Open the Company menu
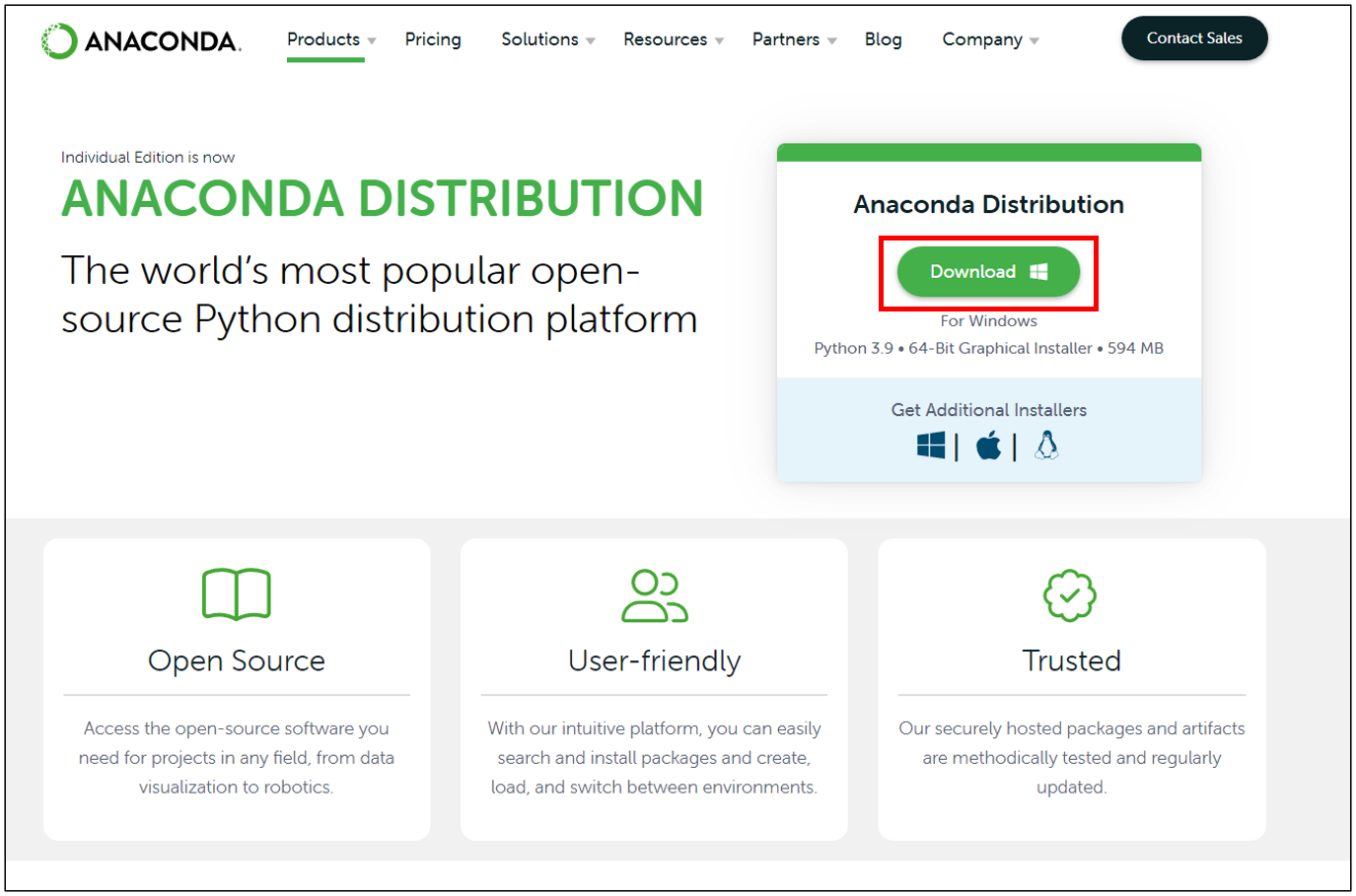 [982, 39]
